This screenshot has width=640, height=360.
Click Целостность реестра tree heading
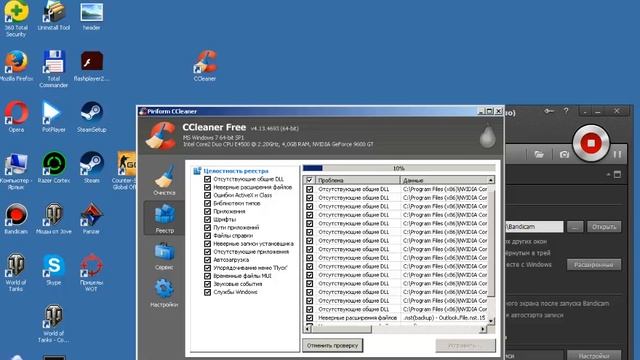236,171
